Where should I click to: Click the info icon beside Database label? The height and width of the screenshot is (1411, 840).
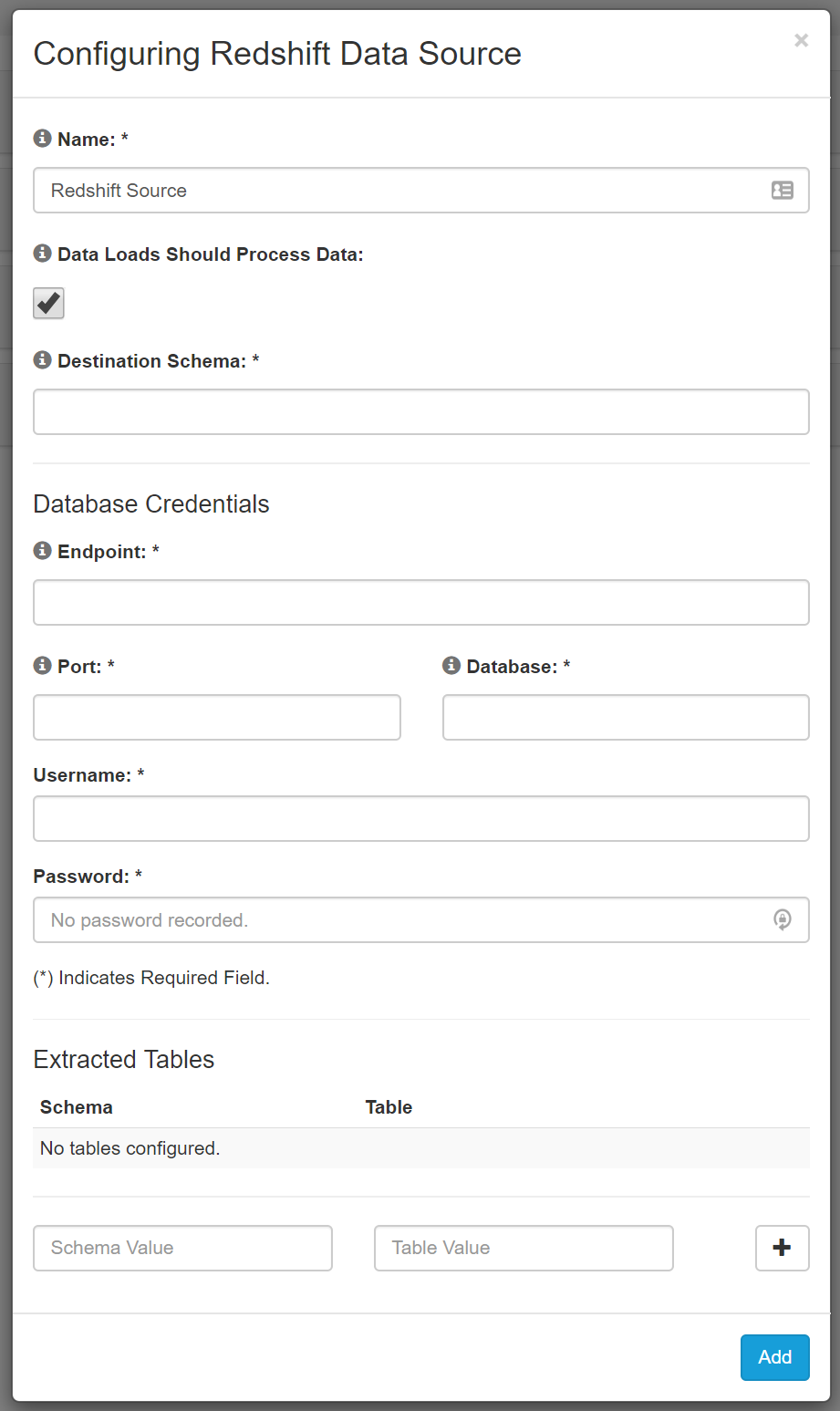click(451, 666)
